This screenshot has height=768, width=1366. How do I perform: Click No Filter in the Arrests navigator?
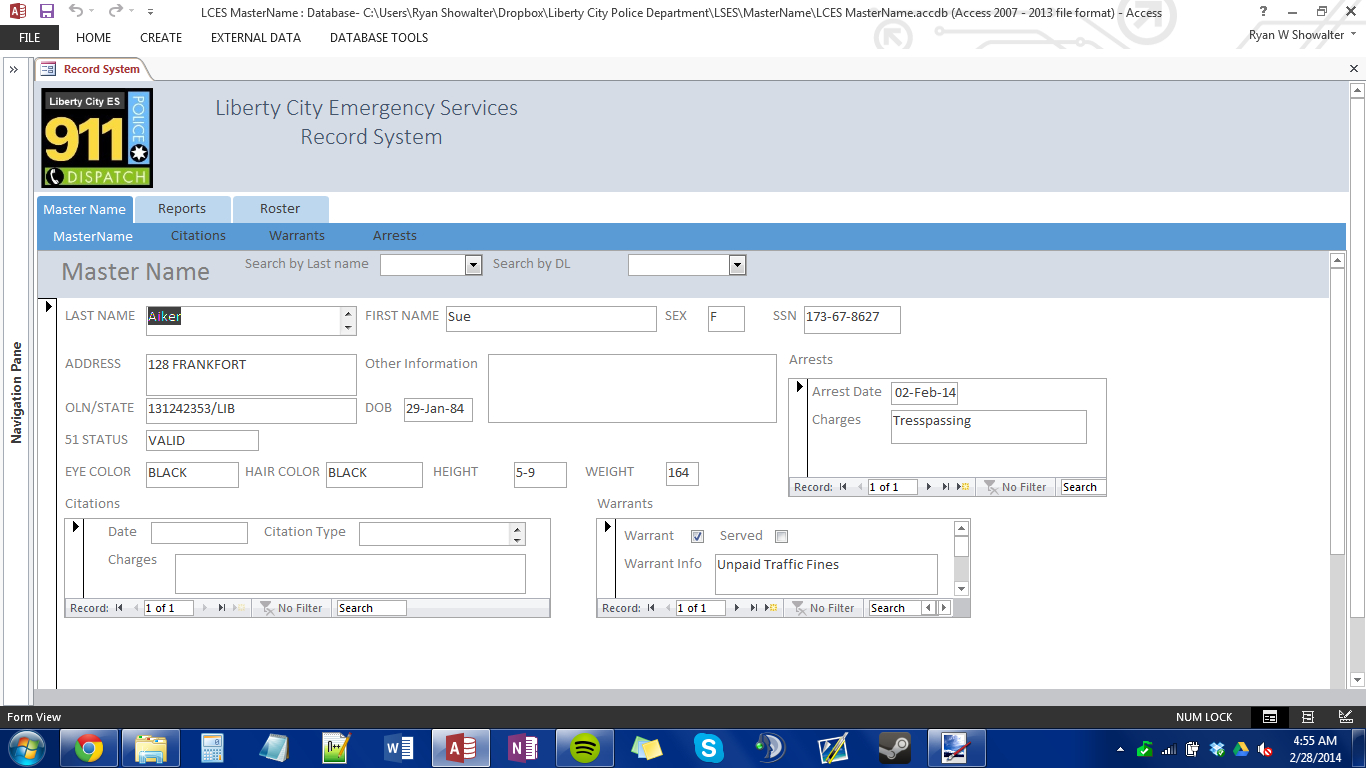click(1015, 487)
